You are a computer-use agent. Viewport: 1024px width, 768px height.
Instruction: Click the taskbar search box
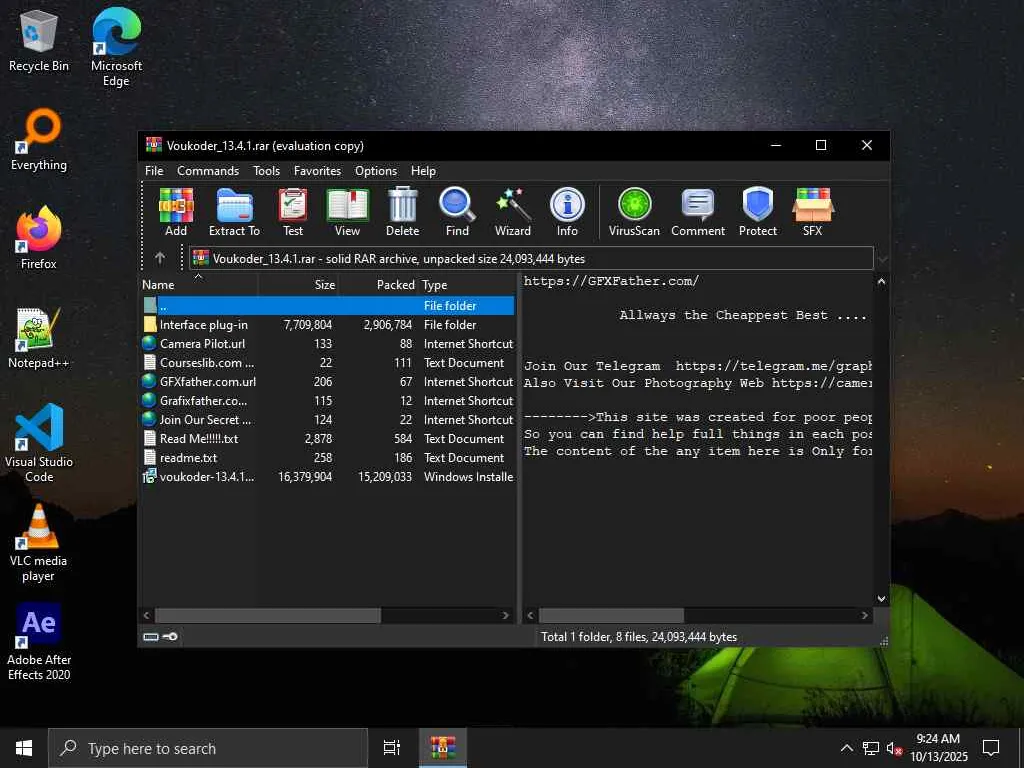[x=208, y=748]
